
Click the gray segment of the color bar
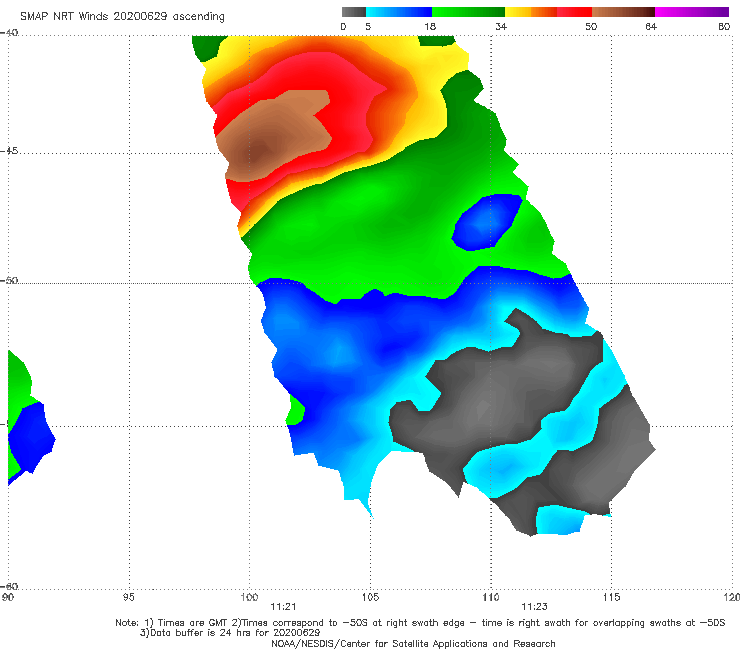353,12
